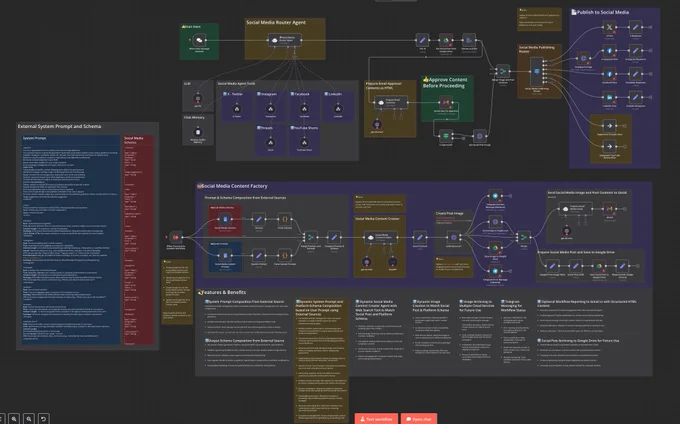Open the Prepare Social Media Email agent node
Image resolution: width=680 pixels, height=424 pixels.
coord(576,209)
